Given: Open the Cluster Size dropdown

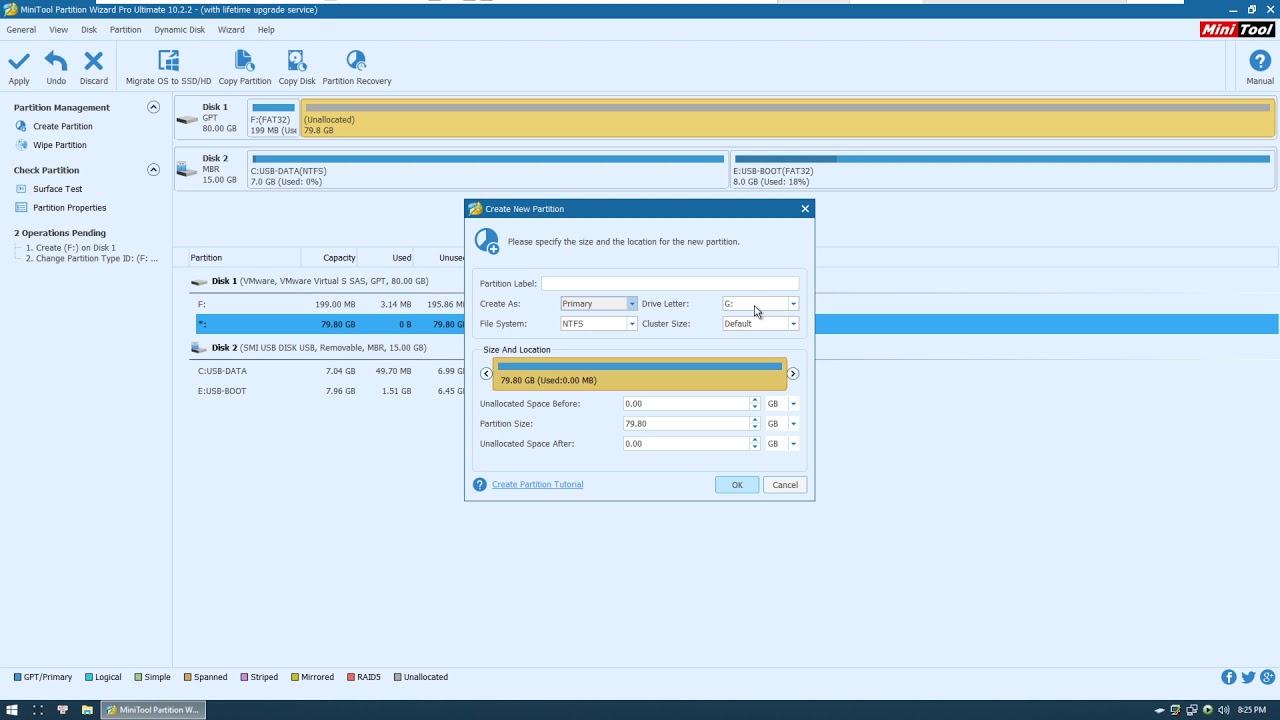Looking at the screenshot, I should (x=760, y=324).
